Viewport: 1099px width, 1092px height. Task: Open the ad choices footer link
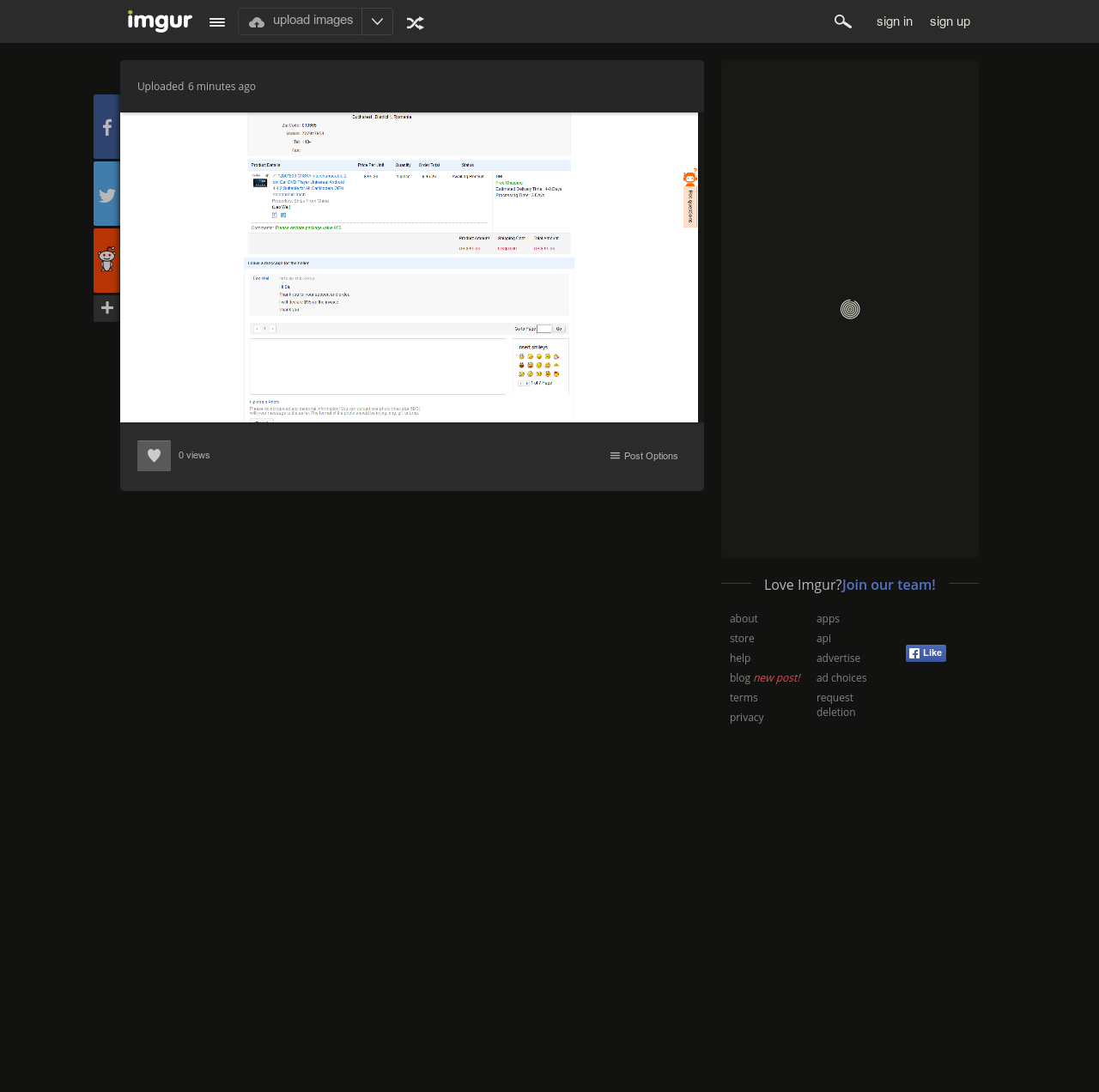841,678
